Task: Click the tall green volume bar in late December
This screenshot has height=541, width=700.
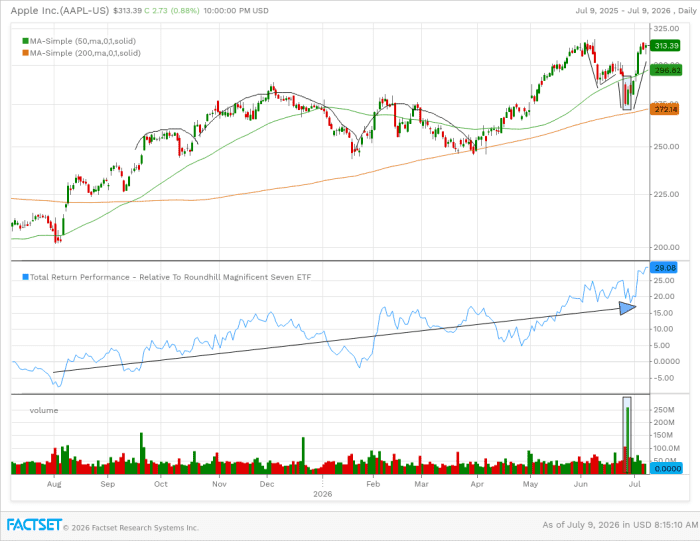Action: (x=303, y=455)
